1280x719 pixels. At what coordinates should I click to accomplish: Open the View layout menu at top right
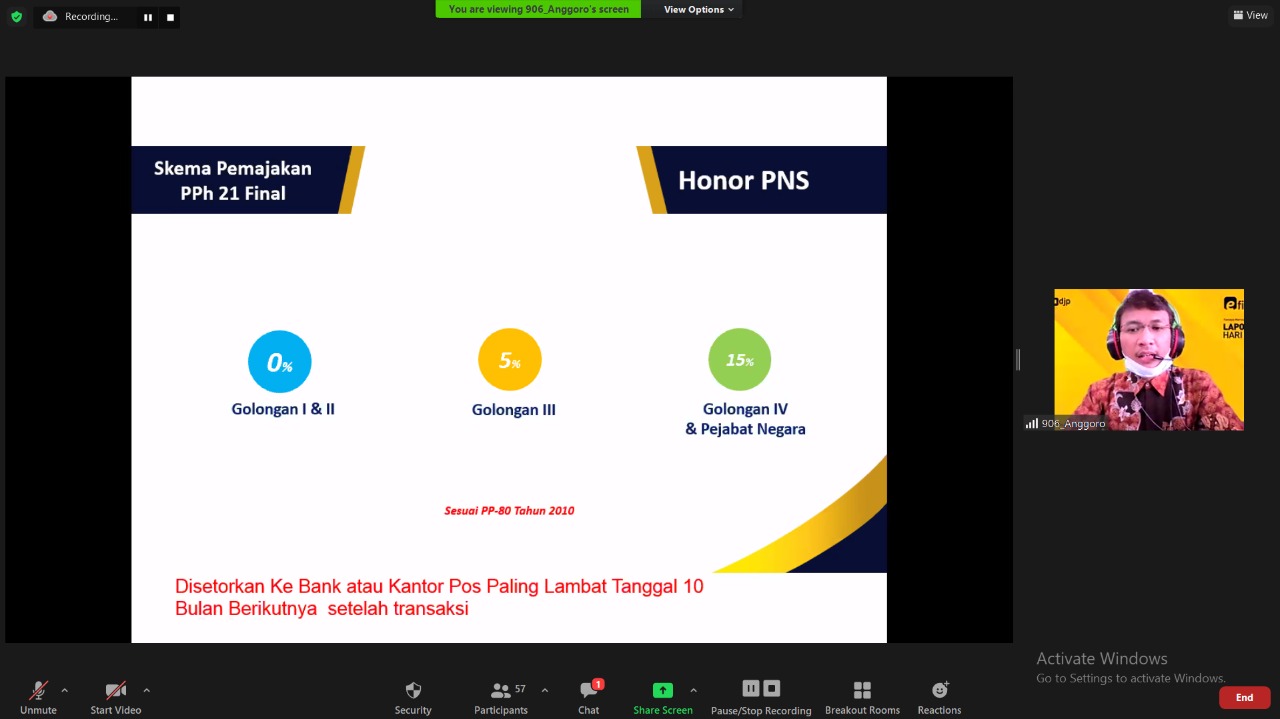[1250, 15]
